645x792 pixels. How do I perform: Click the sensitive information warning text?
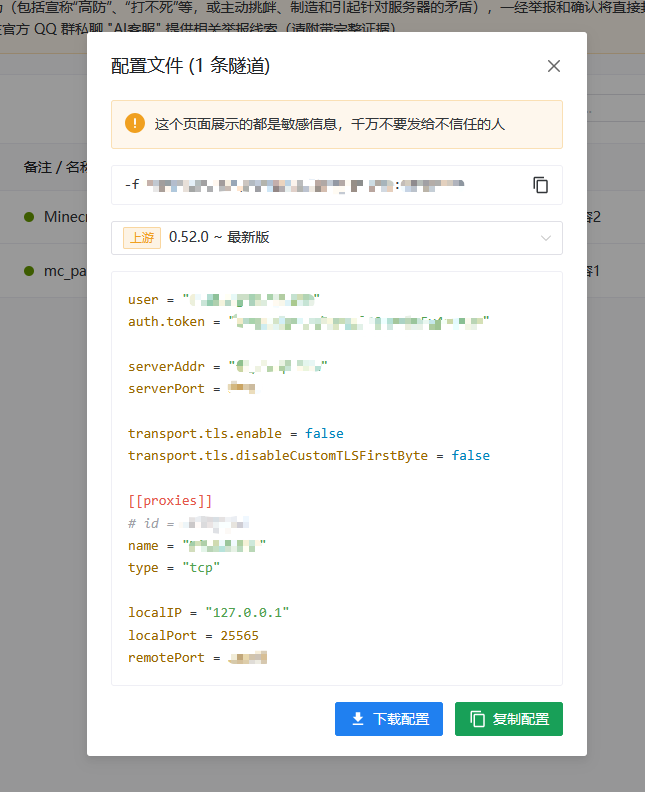pyautogui.click(x=329, y=124)
